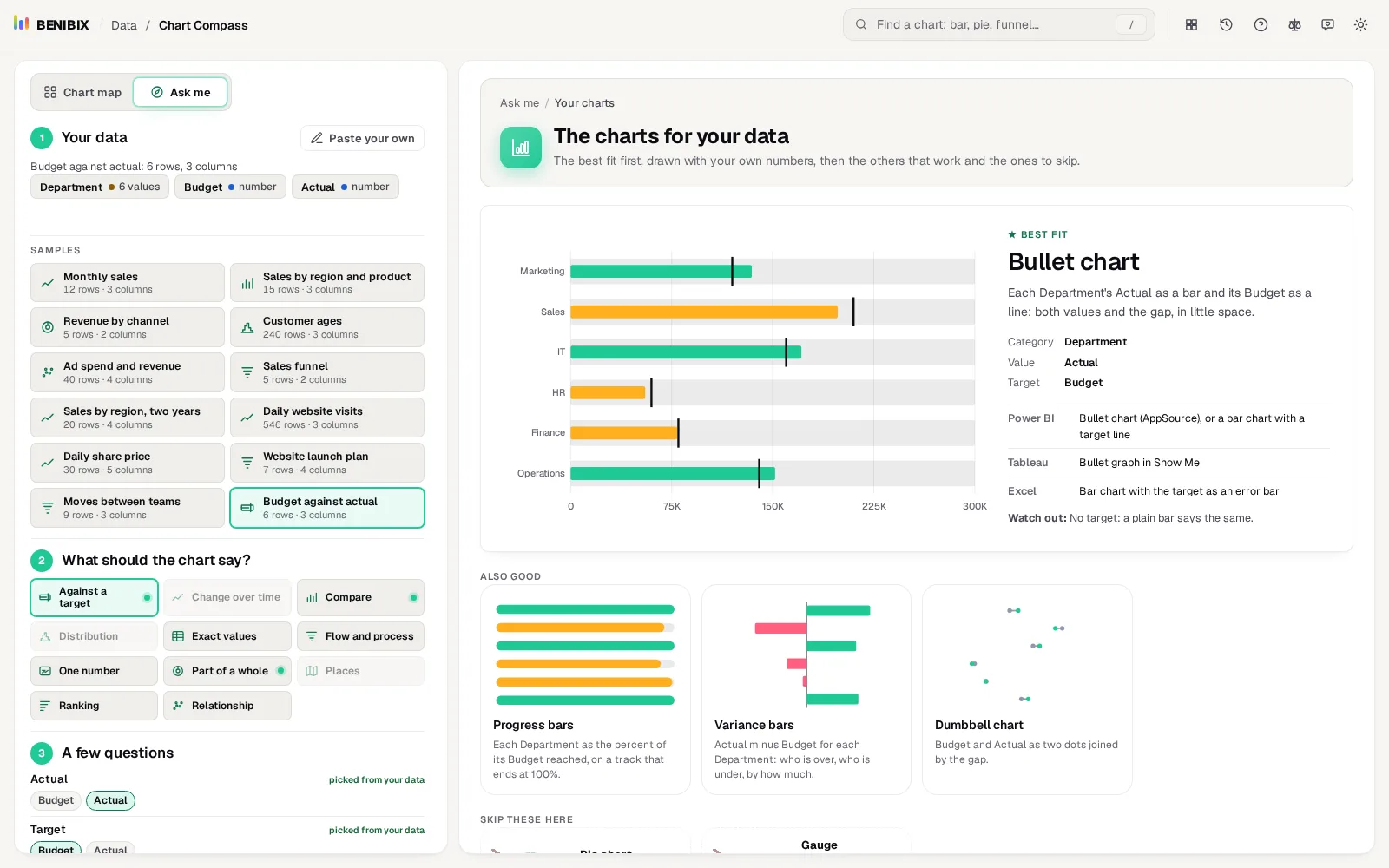This screenshot has width=1389, height=868.
Task: Click the Ask me breadcrumb link
Action: (519, 102)
